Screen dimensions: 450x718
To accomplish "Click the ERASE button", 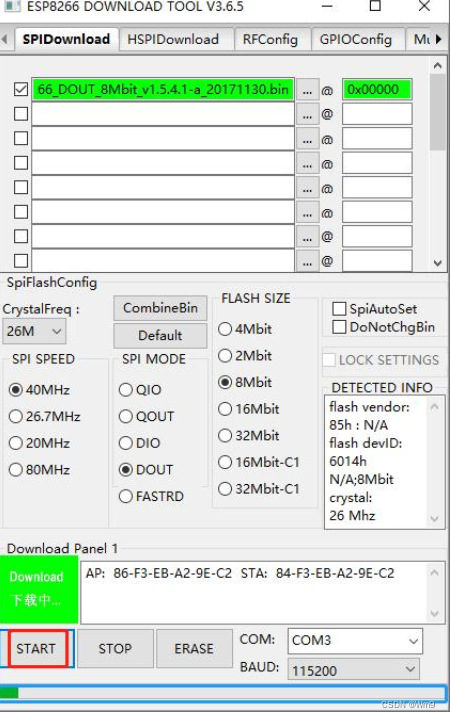I will click(194, 648).
